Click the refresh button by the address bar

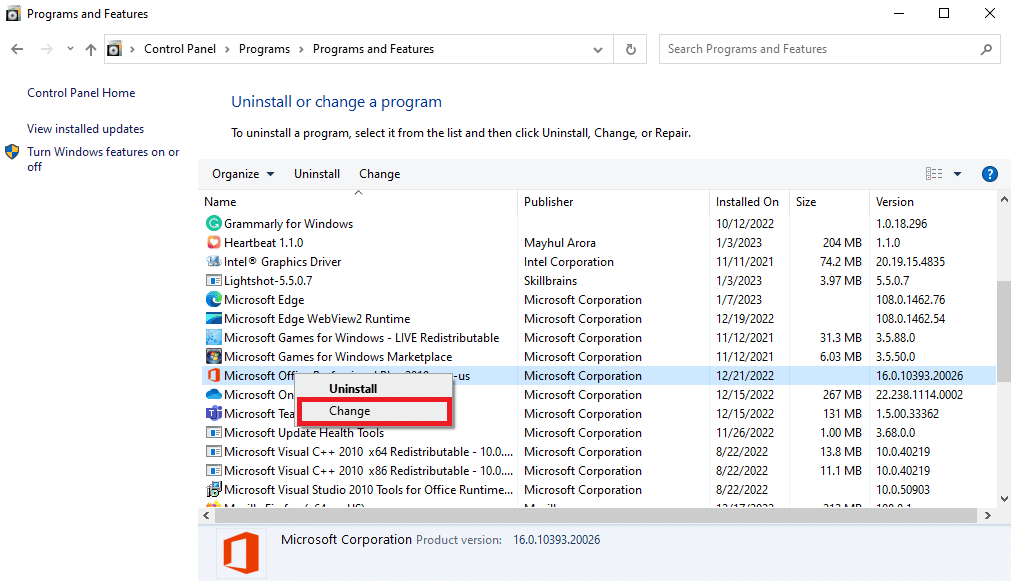(x=631, y=49)
